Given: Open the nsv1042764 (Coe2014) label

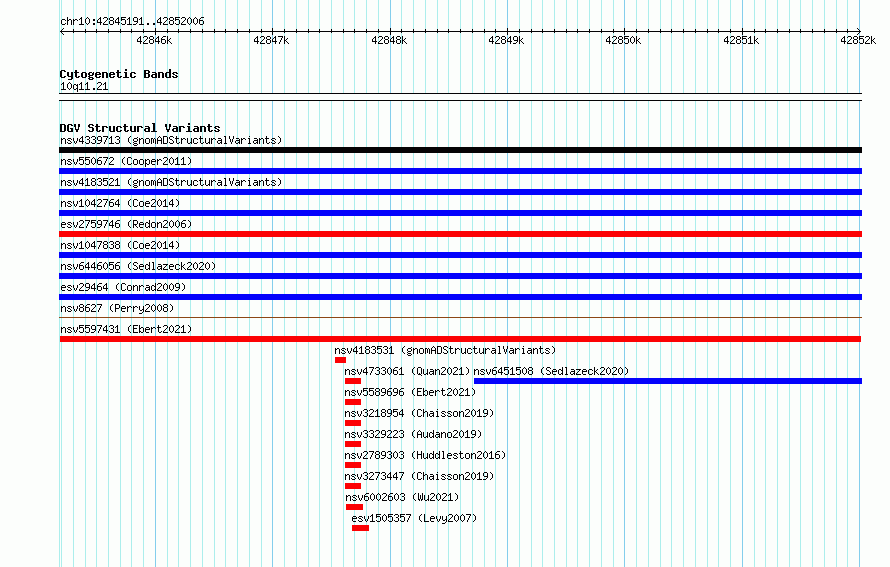Looking at the screenshot, I should 120,203.
